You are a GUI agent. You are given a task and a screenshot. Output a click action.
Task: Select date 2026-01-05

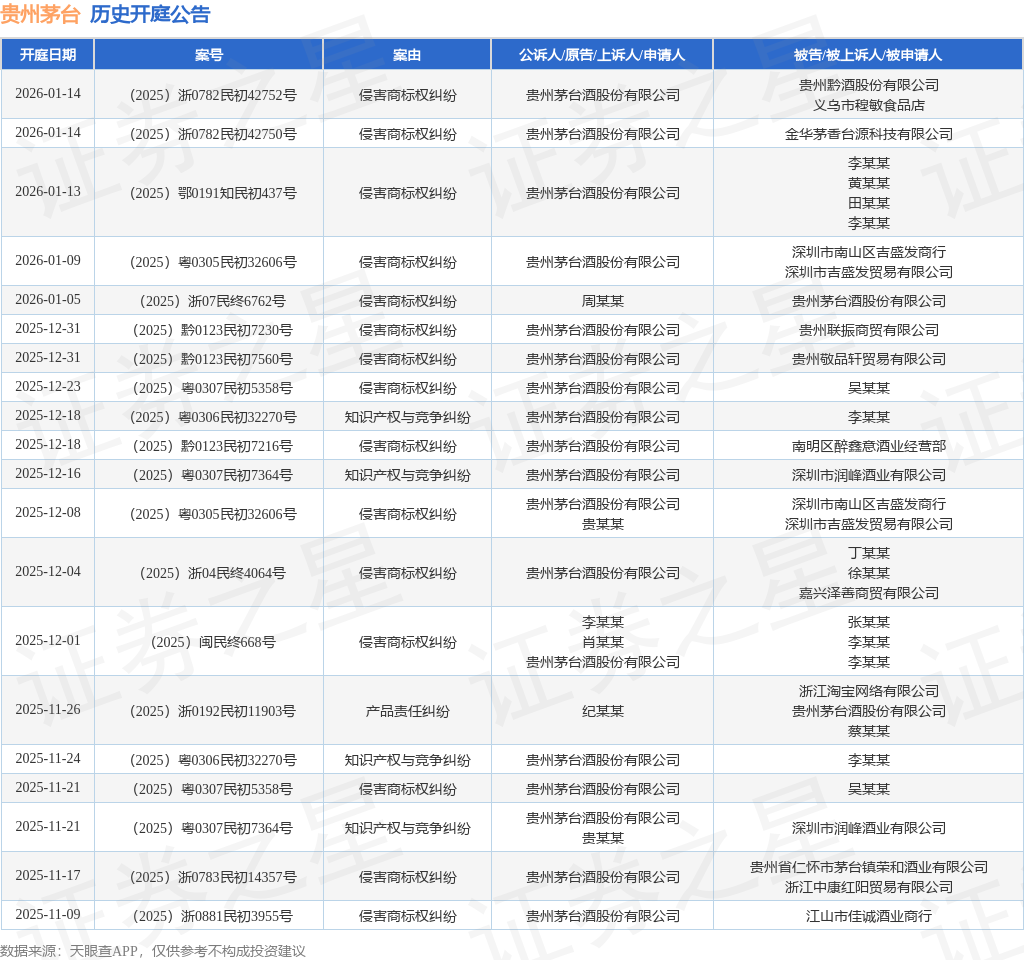[48, 300]
